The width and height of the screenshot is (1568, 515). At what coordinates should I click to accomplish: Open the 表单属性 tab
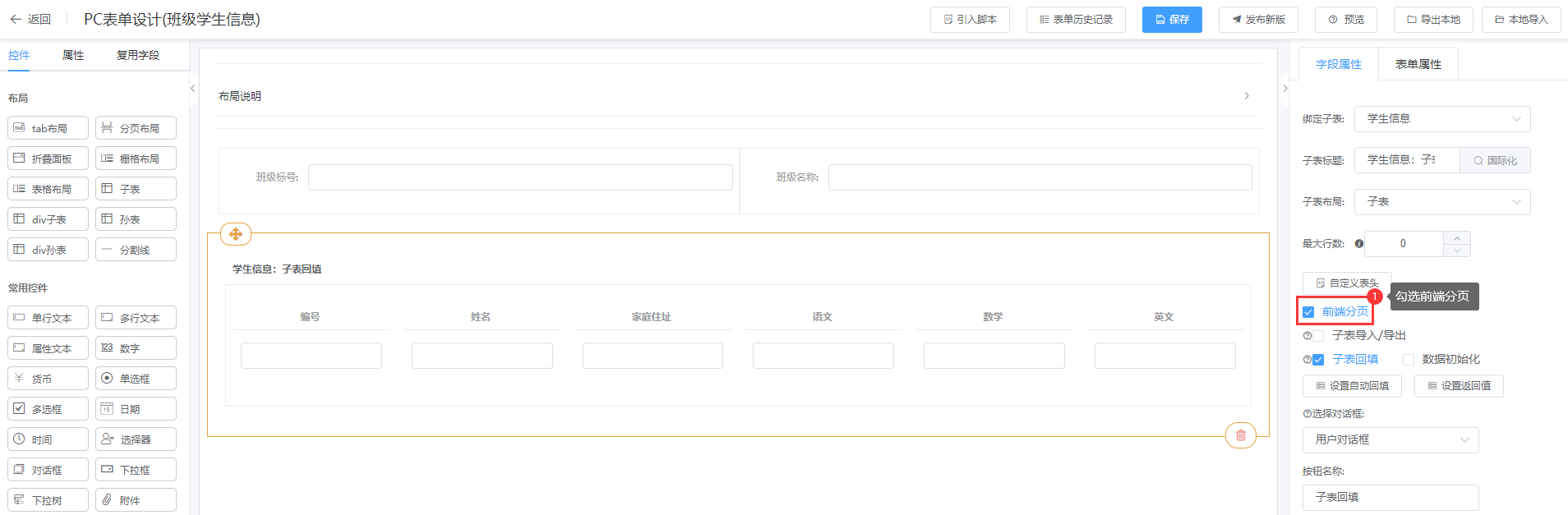tap(1418, 64)
